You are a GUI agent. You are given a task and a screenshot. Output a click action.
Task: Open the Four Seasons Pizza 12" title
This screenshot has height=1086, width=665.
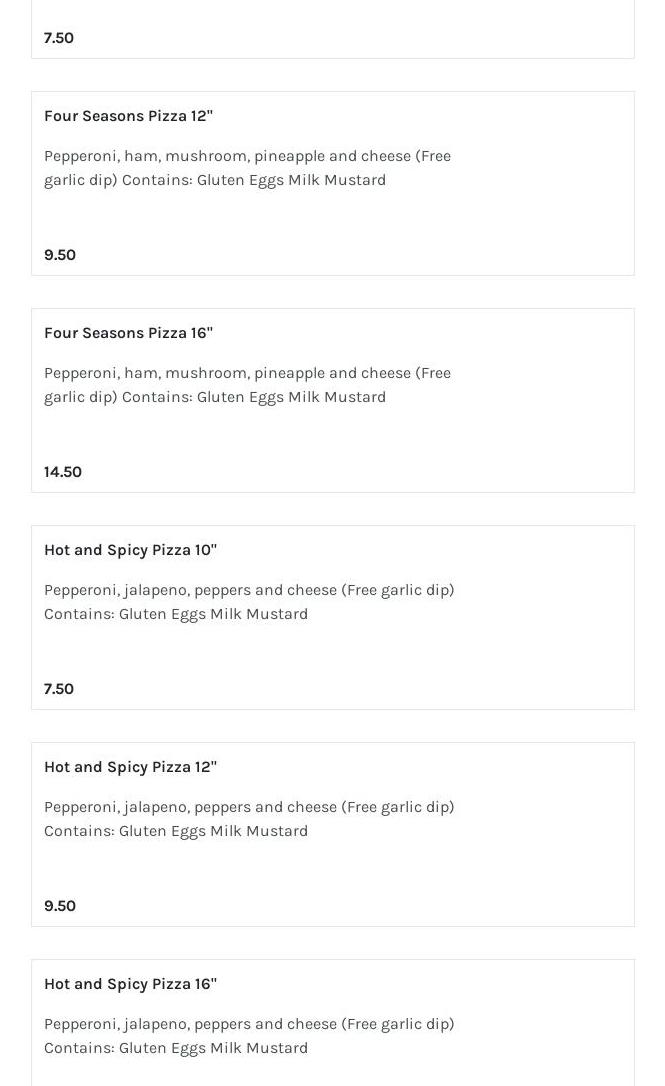128,116
